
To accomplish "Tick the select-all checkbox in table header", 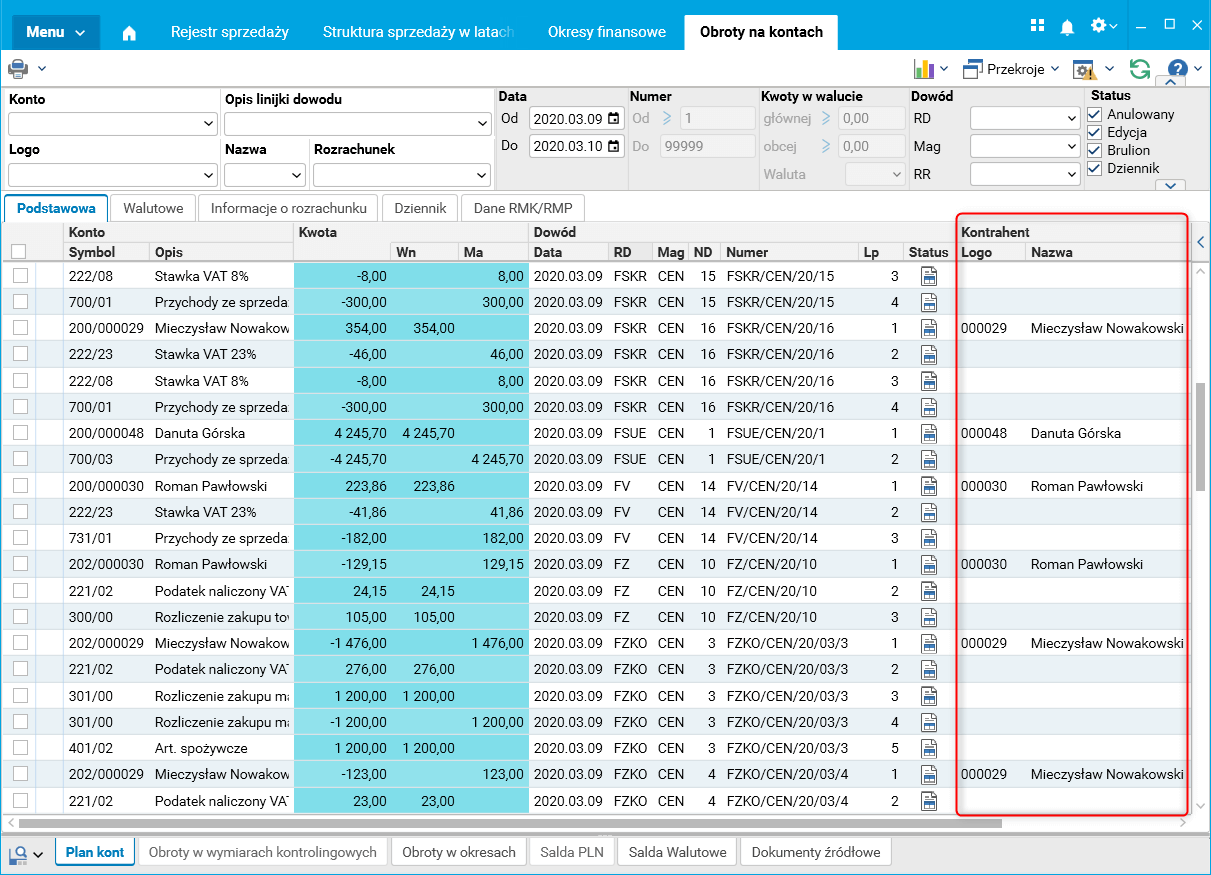I will click(19, 252).
